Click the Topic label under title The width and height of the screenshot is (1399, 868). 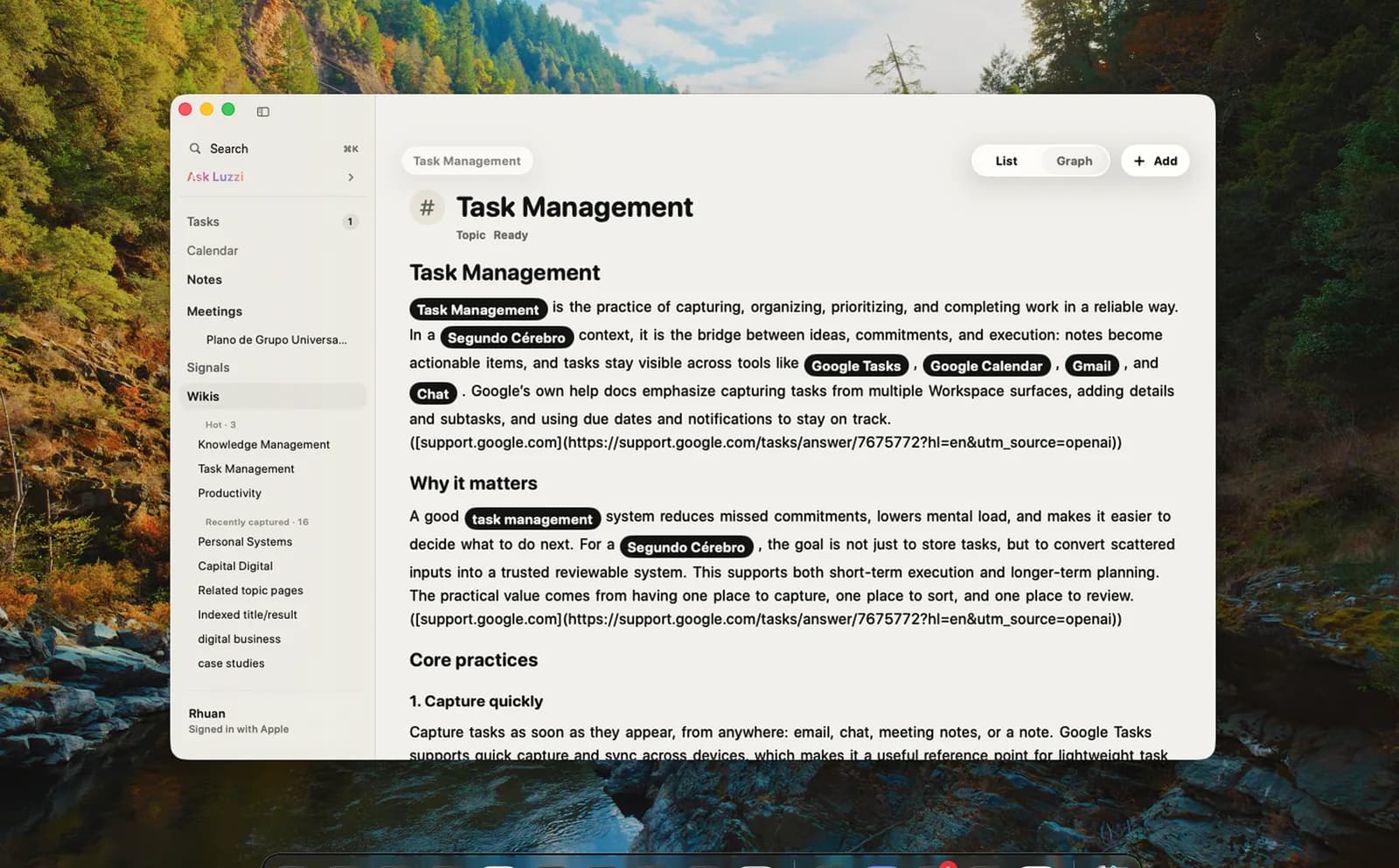pyautogui.click(x=470, y=235)
